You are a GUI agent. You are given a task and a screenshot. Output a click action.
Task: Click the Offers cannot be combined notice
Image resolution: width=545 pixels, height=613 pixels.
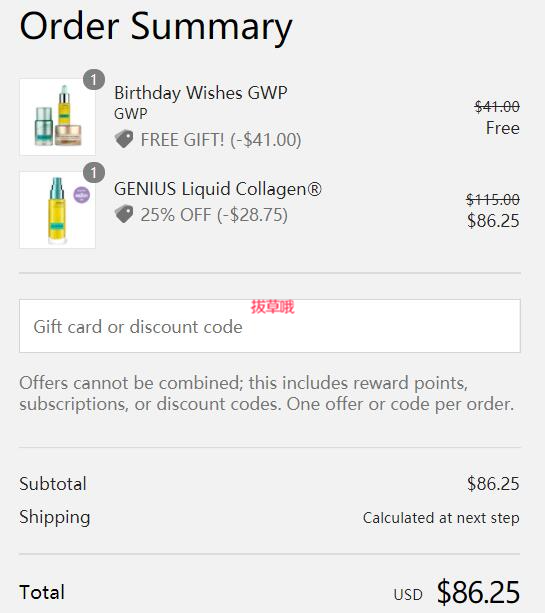click(x=267, y=393)
